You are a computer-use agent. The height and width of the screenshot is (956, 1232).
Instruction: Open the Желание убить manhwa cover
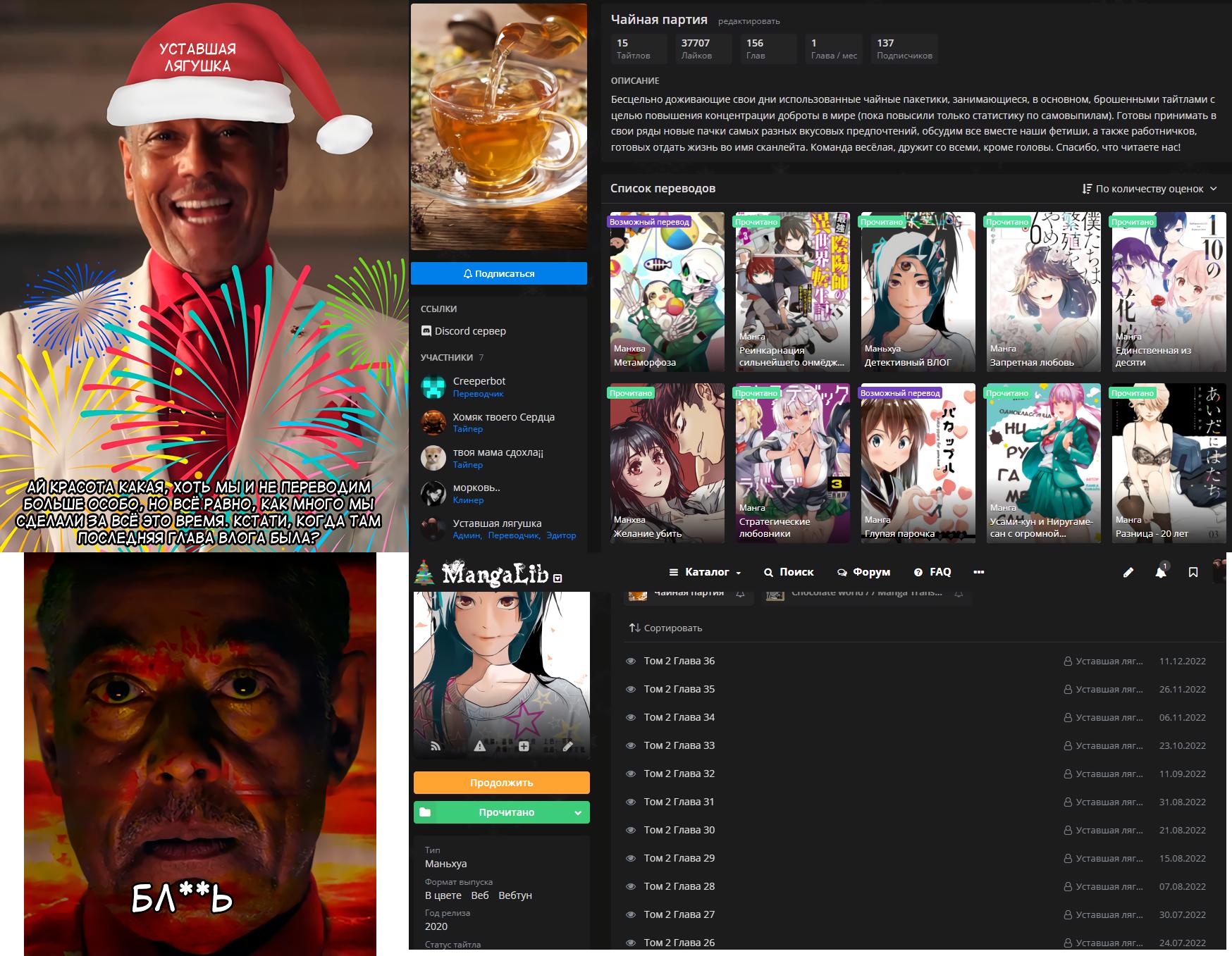[x=667, y=463]
